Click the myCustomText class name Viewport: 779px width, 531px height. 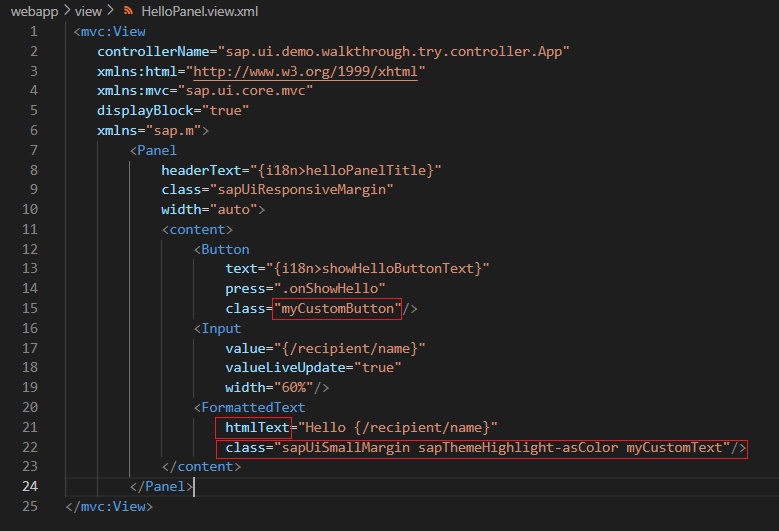pyautogui.click(x=674, y=448)
